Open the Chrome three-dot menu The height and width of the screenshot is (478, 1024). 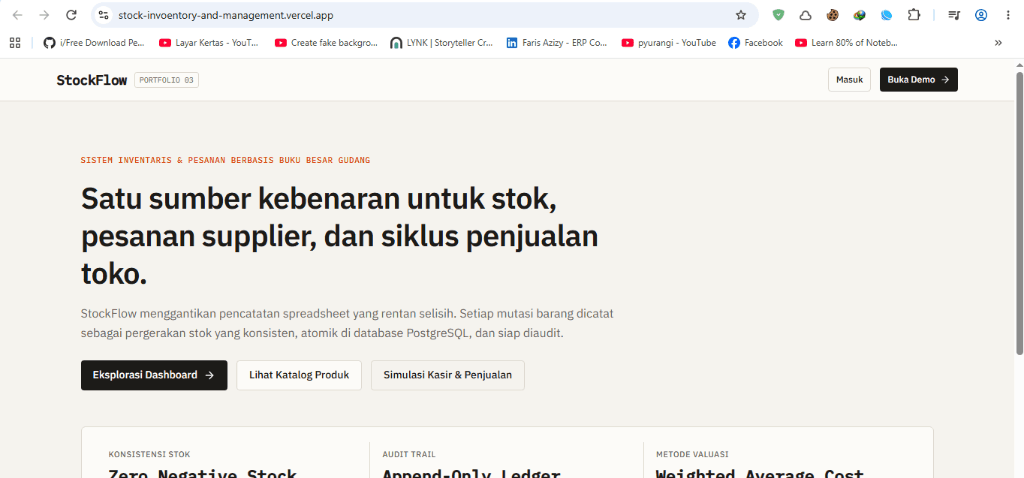pos(1008,15)
